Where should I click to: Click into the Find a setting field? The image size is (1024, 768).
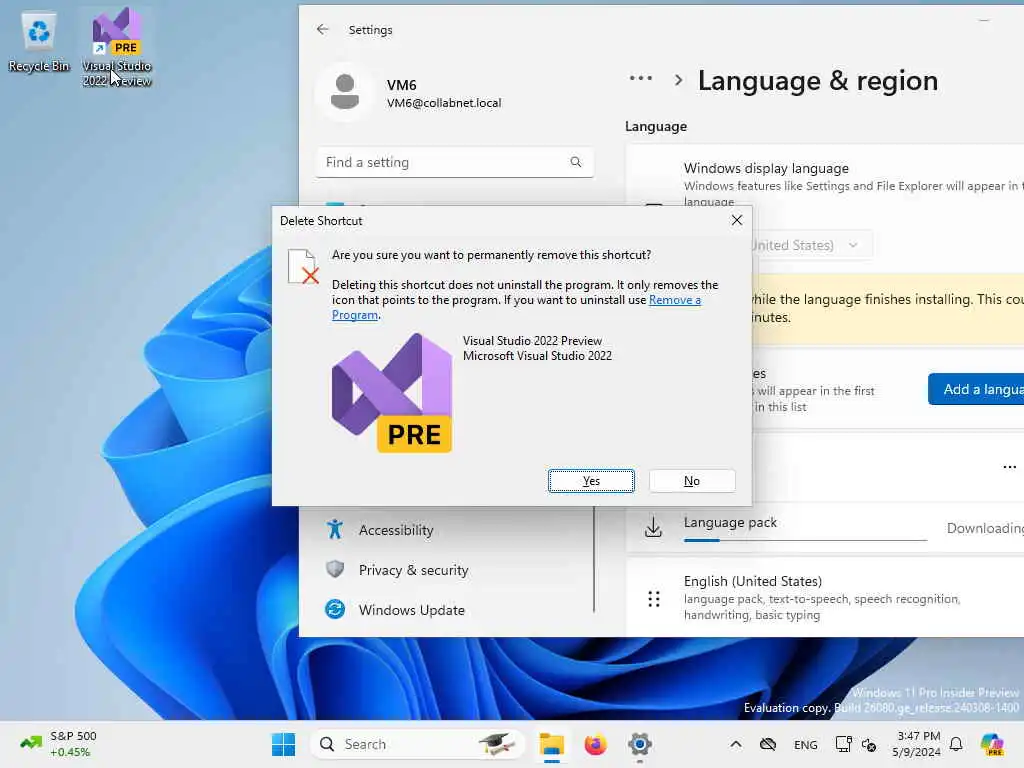point(455,162)
